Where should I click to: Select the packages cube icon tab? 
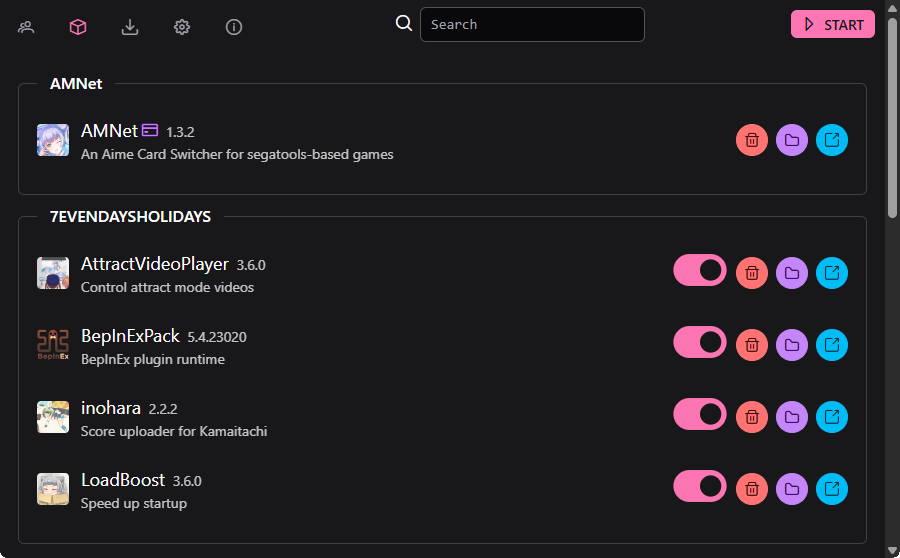click(78, 27)
